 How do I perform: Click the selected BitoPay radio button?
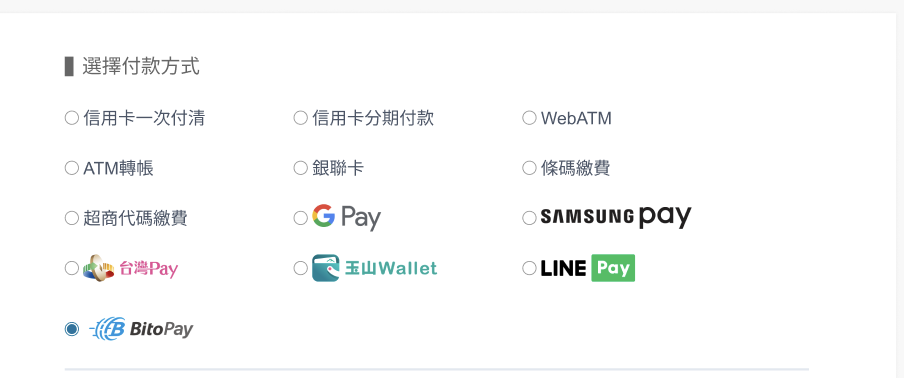(71, 330)
